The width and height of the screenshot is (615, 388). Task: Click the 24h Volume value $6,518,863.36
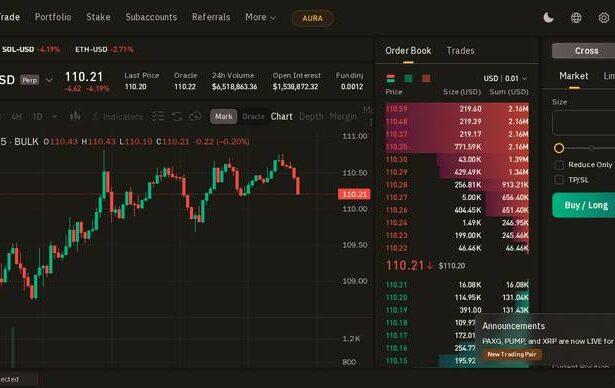(x=235, y=87)
